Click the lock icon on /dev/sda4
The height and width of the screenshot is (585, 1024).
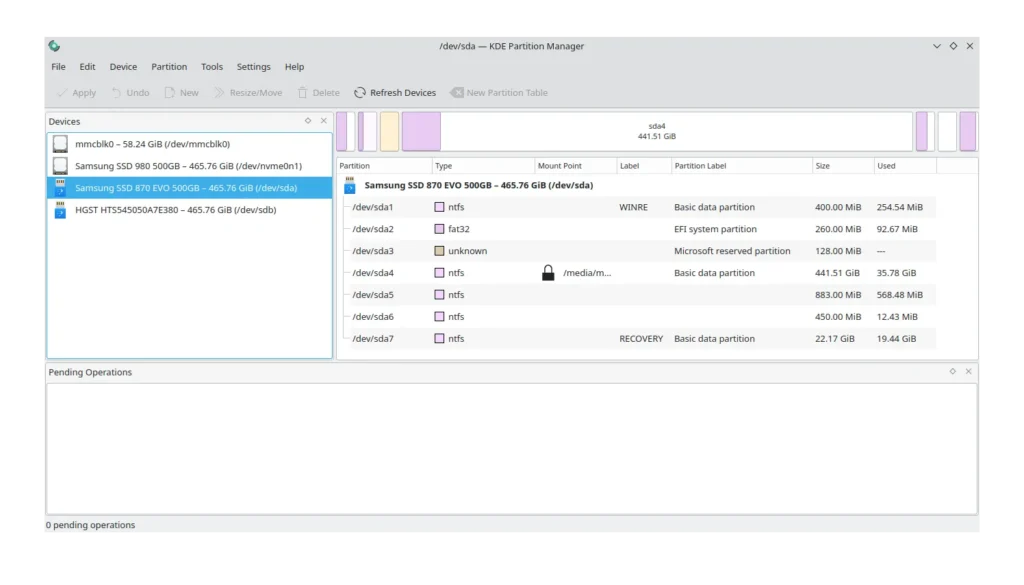click(x=548, y=273)
